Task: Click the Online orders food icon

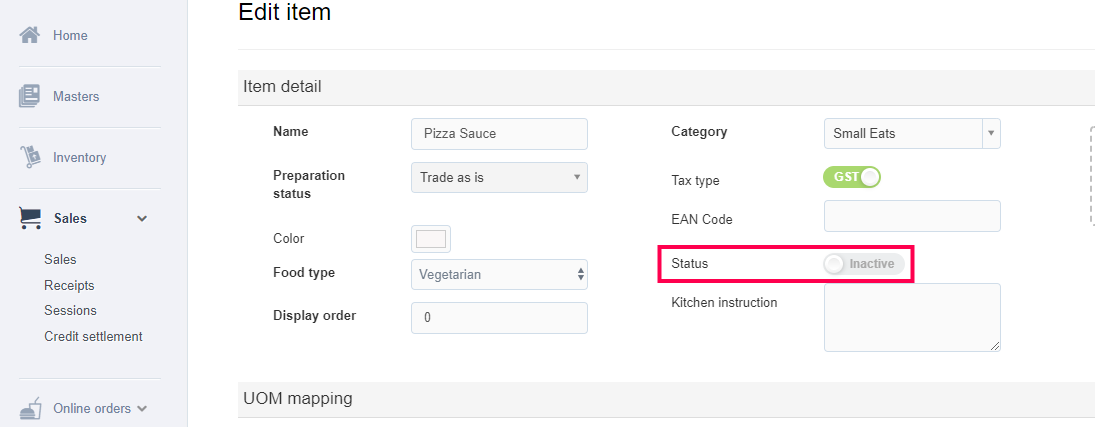Action: (30, 408)
